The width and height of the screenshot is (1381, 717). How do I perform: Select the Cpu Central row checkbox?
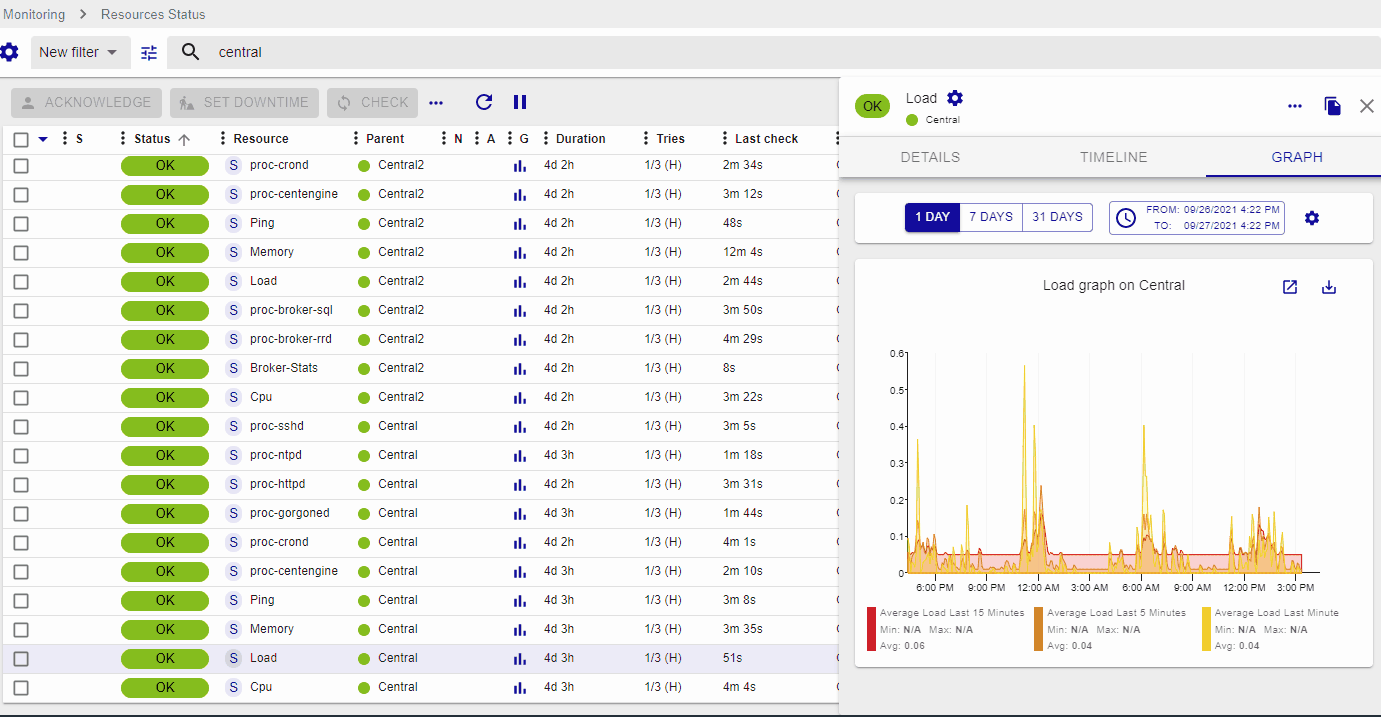click(x=21, y=687)
